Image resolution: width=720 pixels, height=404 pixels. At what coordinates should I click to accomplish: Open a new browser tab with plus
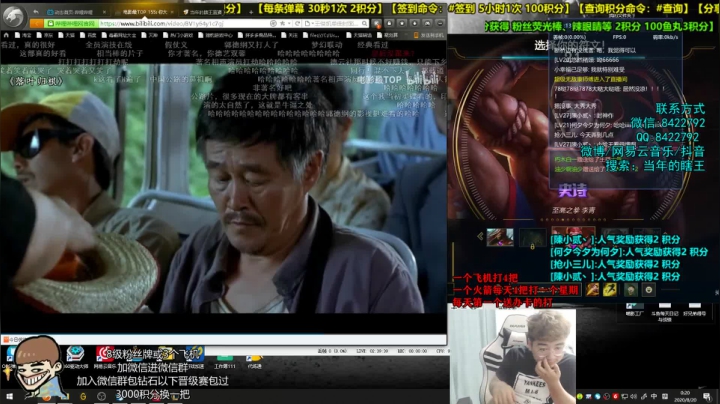coord(251,11)
